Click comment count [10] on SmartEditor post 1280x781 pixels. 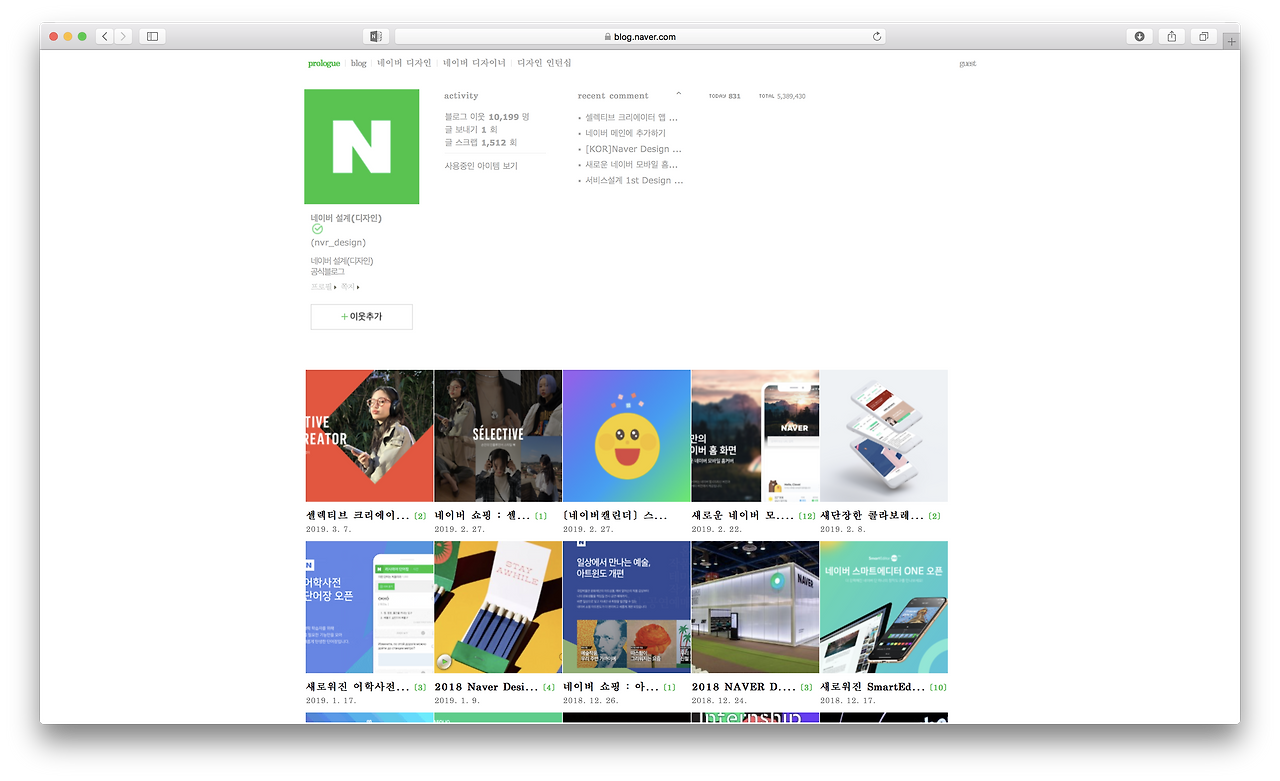(938, 688)
